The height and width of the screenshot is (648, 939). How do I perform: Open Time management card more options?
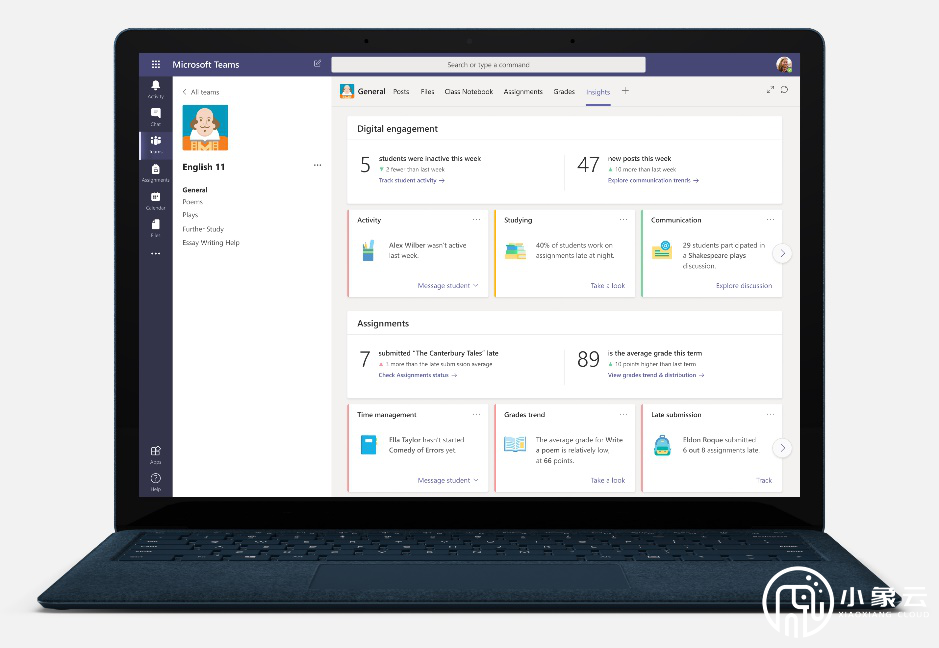click(476, 414)
